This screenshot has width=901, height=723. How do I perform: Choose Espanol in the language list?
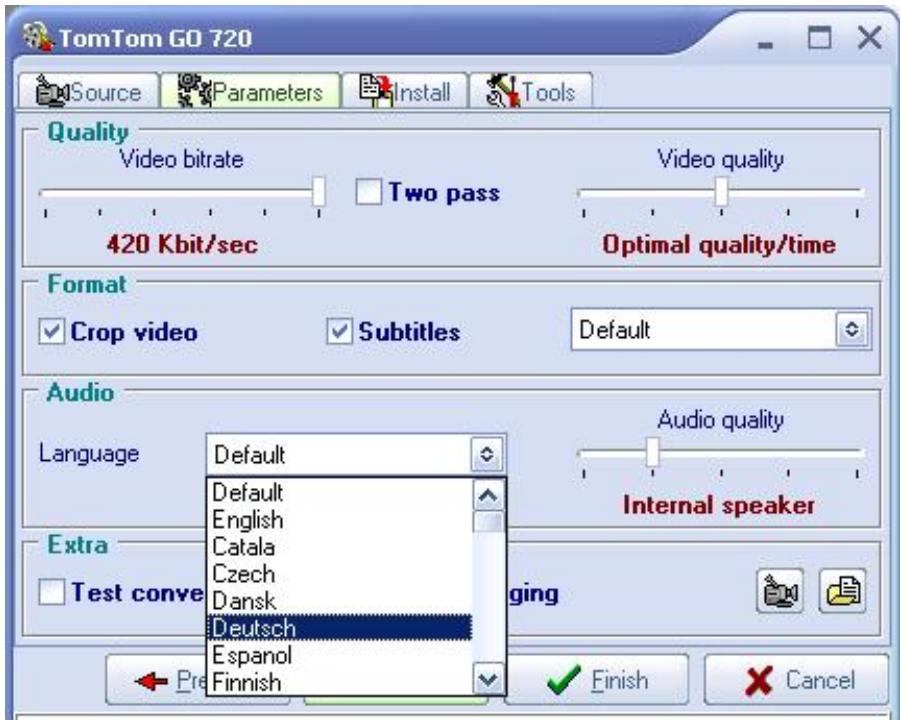click(x=339, y=655)
